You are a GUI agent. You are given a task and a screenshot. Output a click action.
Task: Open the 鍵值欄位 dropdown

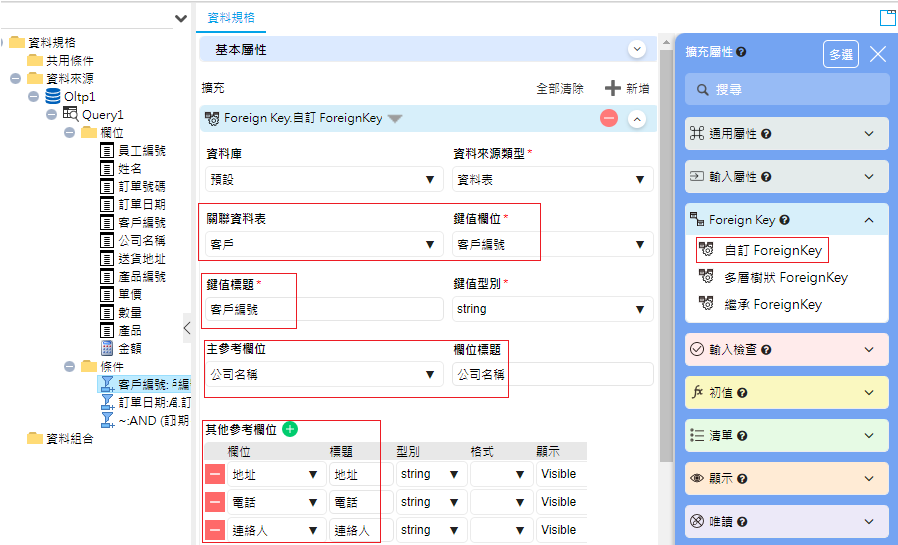click(x=553, y=244)
